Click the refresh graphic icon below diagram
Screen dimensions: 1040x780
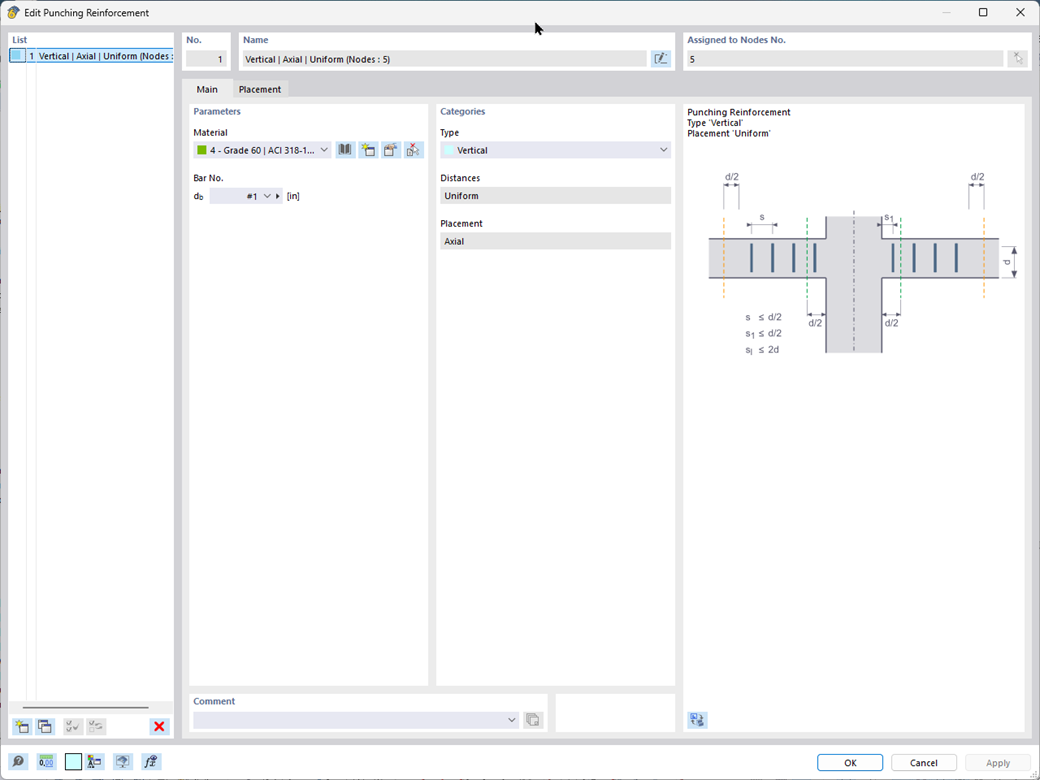coord(697,720)
